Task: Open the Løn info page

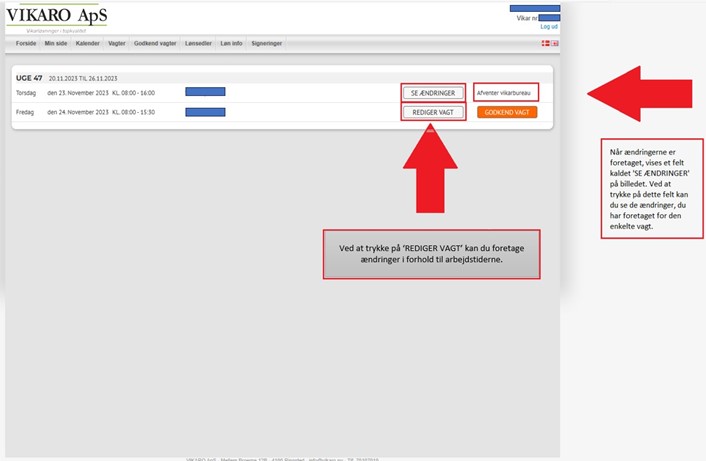Action: (231, 44)
